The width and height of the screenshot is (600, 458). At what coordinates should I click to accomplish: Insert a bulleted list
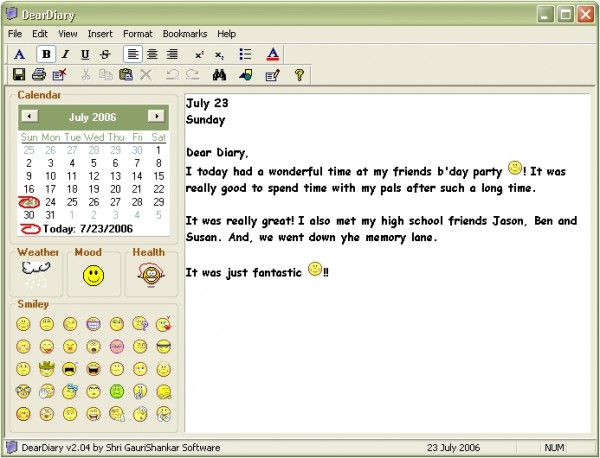click(245, 54)
